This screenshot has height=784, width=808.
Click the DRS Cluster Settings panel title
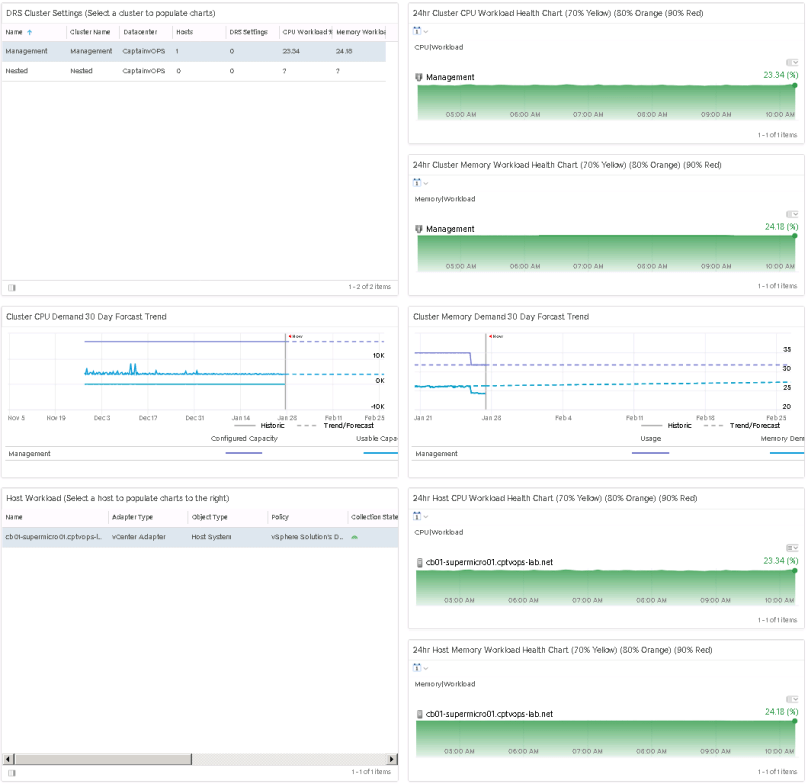pyautogui.click(x=100, y=12)
